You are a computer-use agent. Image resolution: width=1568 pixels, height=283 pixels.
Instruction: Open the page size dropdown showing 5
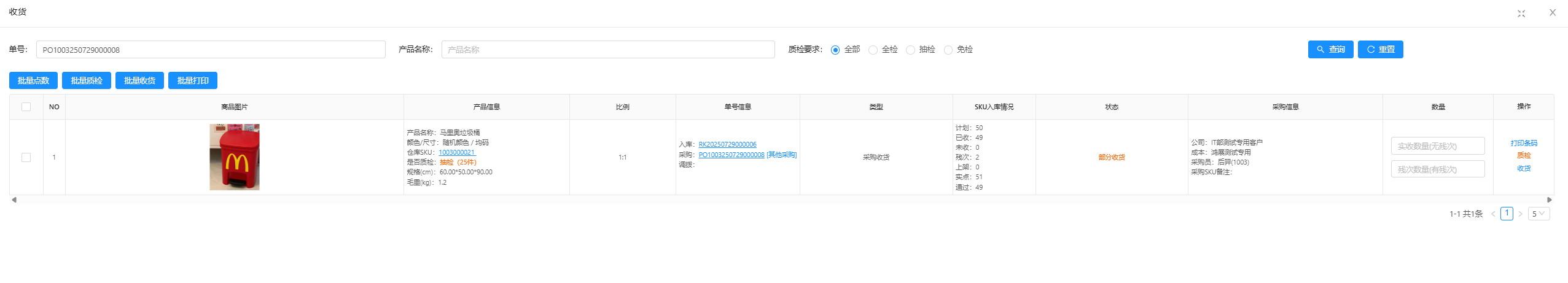[x=1538, y=214]
